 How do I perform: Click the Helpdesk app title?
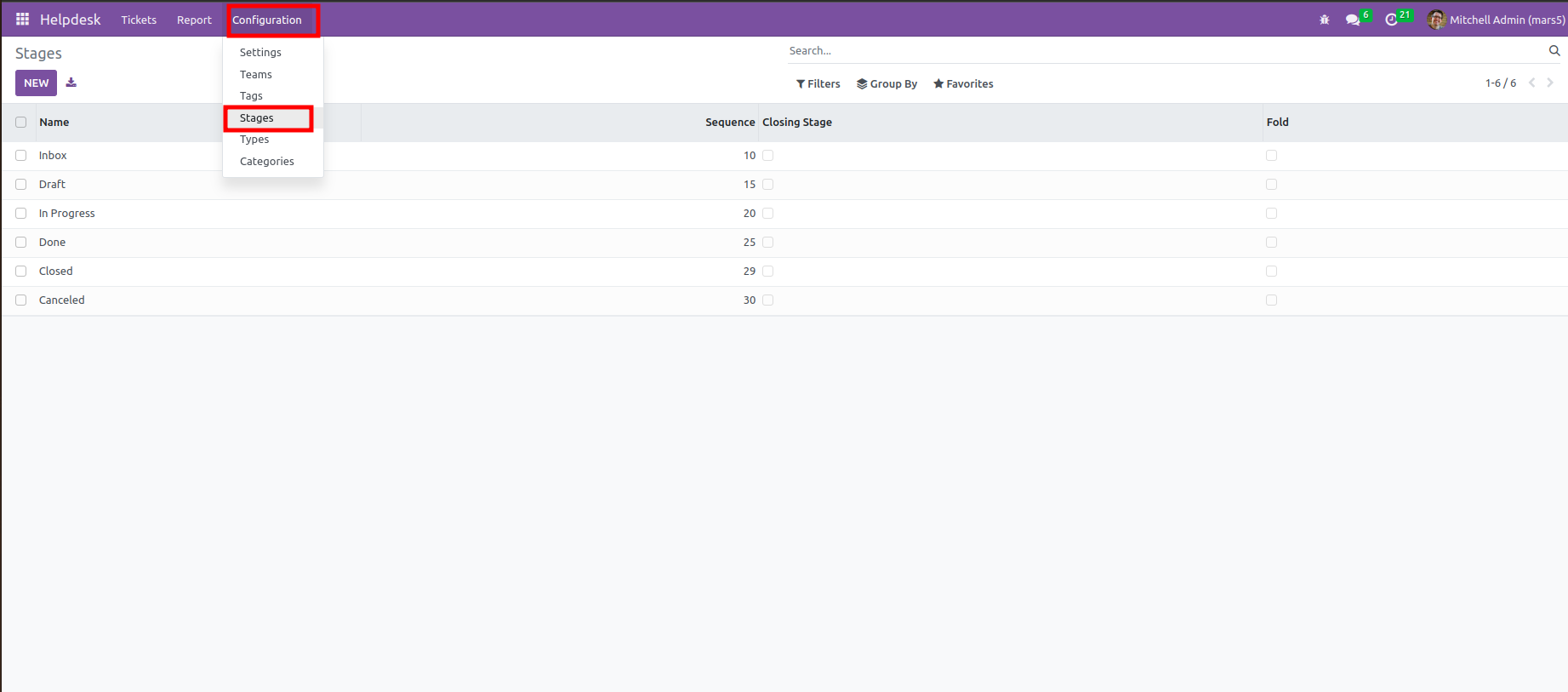pyautogui.click(x=70, y=20)
